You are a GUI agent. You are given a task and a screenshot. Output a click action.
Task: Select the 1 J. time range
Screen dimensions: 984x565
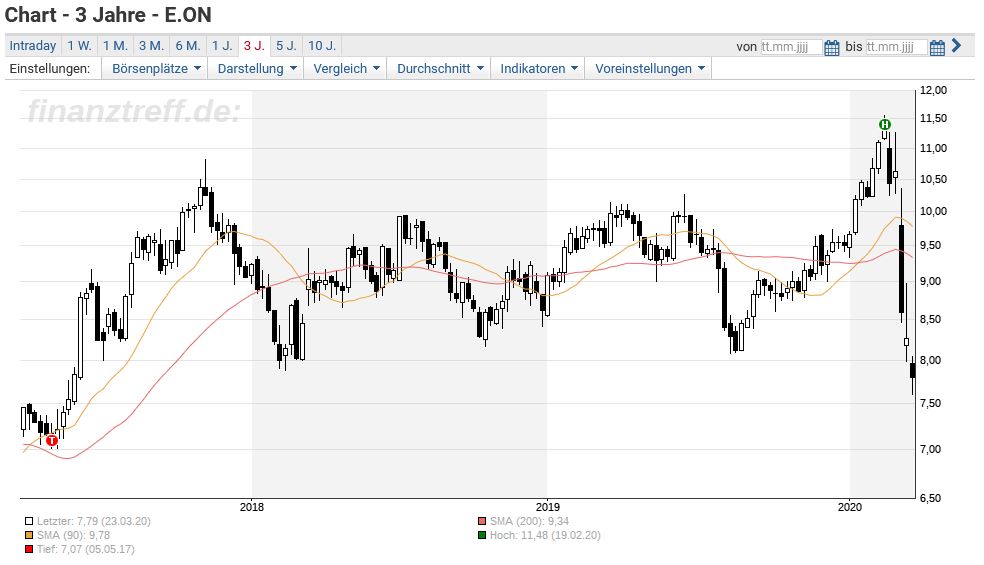(222, 46)
